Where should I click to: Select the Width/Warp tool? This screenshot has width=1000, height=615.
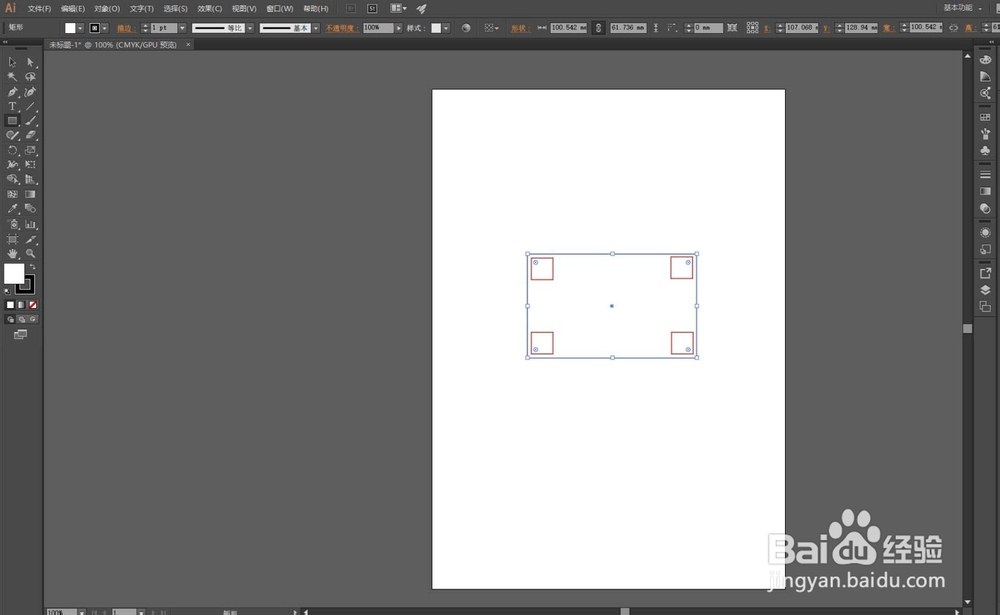click(12, 165)
